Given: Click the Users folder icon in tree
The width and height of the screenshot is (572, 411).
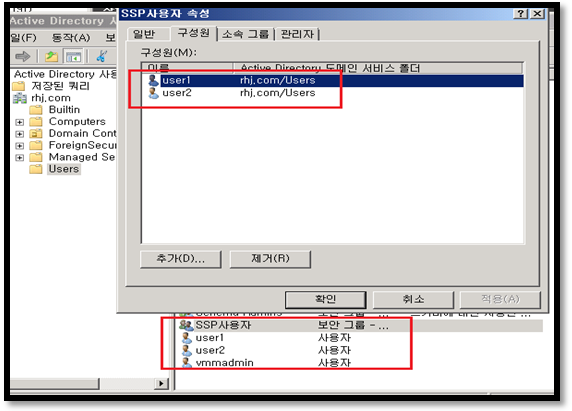Looking at the screenshot, I should click(36, 169).
